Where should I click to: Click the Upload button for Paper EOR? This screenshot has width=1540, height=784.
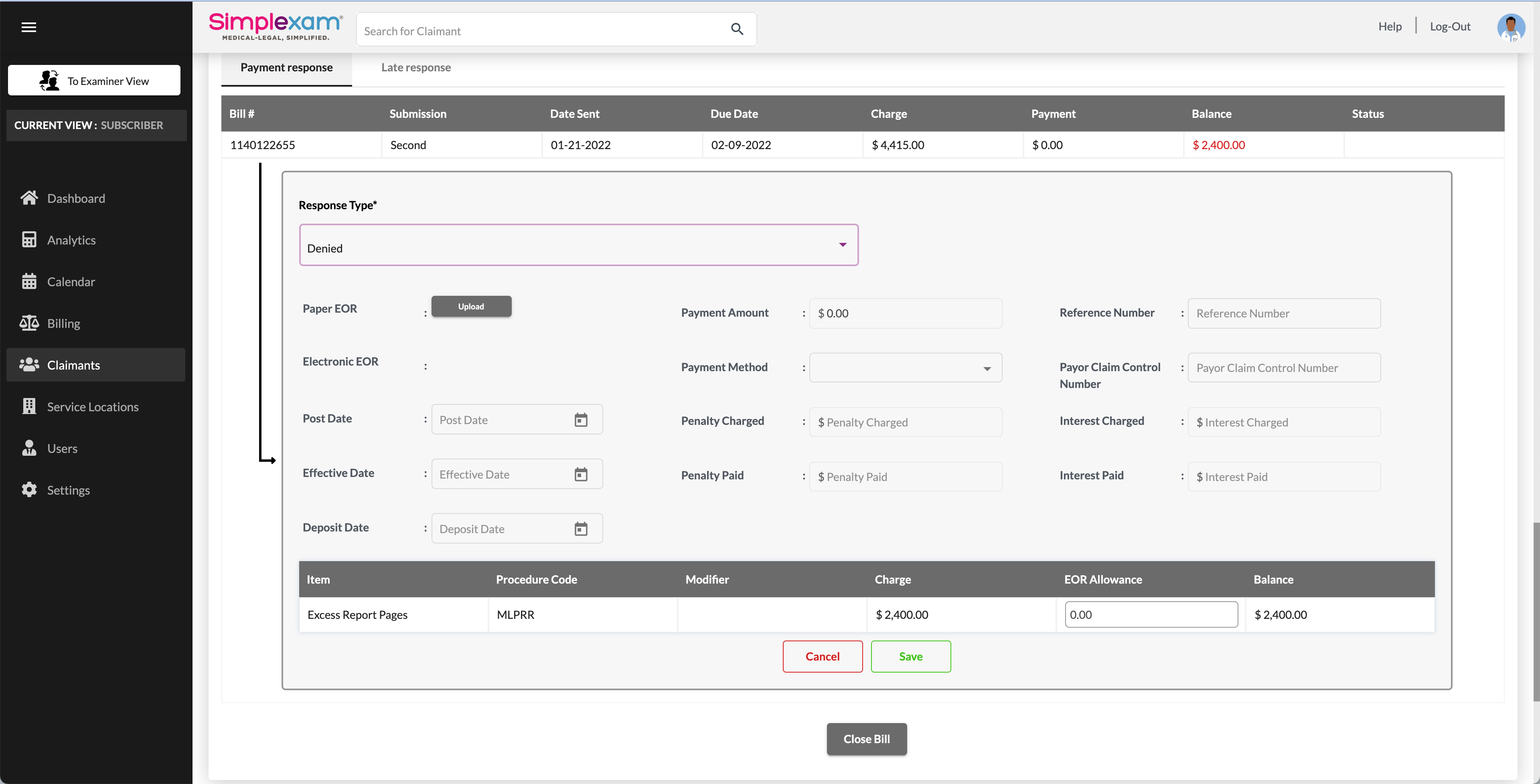[471, 307]
